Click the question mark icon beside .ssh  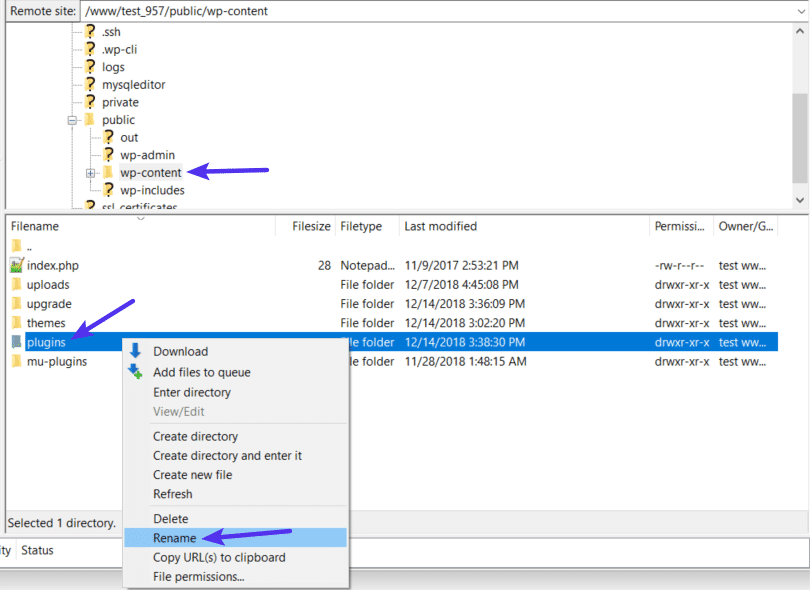tap(89, 31)
